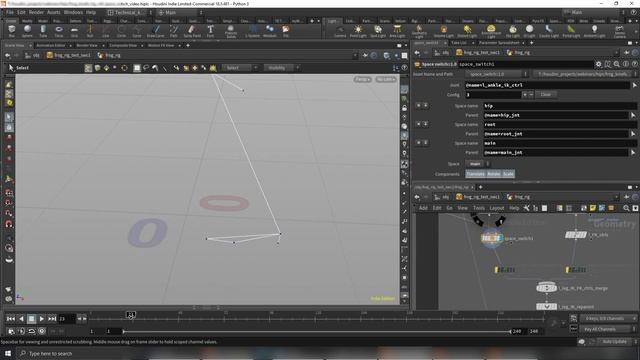Viewport: 640px width, 360px height.
Task: Click the sticky note icon in network toolbar
Action: click(x=593, y=208)
